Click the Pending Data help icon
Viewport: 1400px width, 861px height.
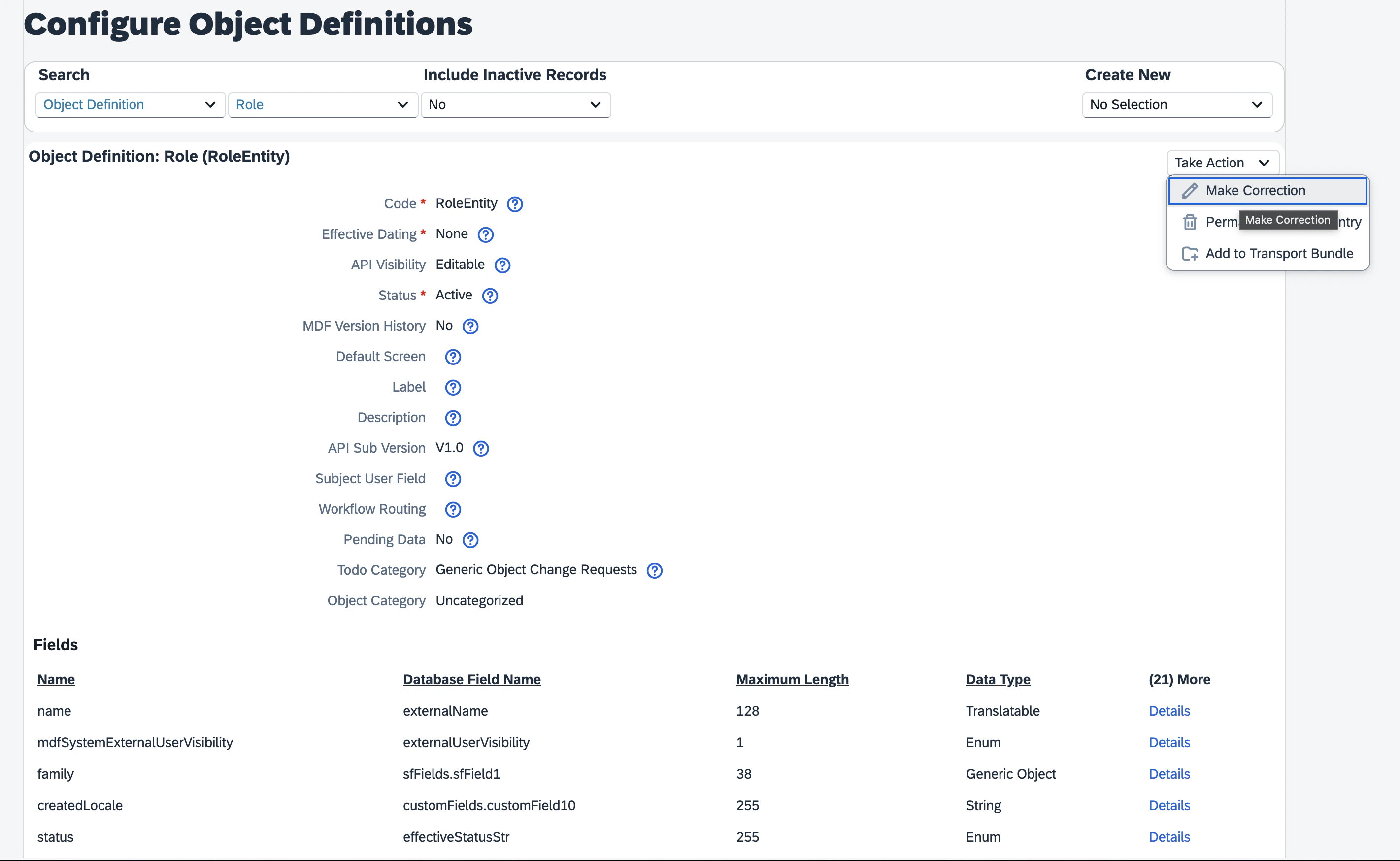(470, 540)
